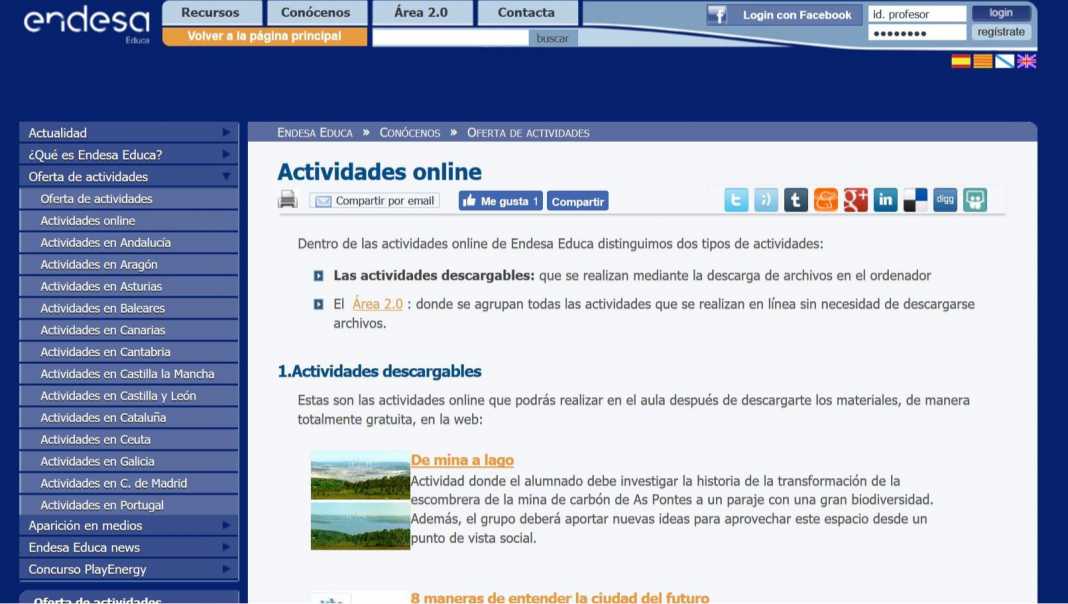Click the LinkedIn share icon
The width and height of the screenshot is (1068, 604).
(x=885, y=200)
